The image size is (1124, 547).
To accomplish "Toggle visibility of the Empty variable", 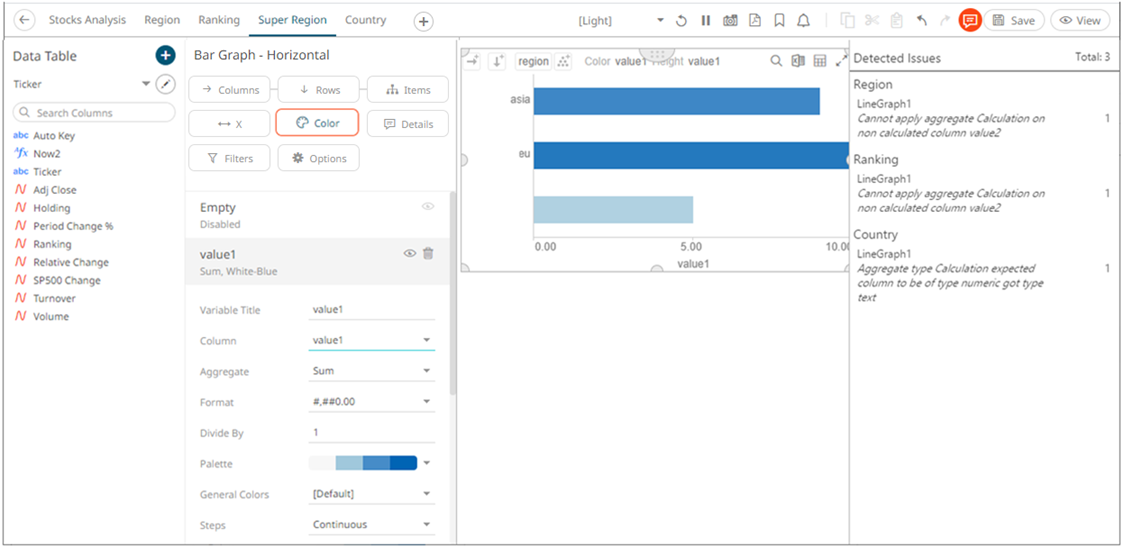I will (428, 207).
